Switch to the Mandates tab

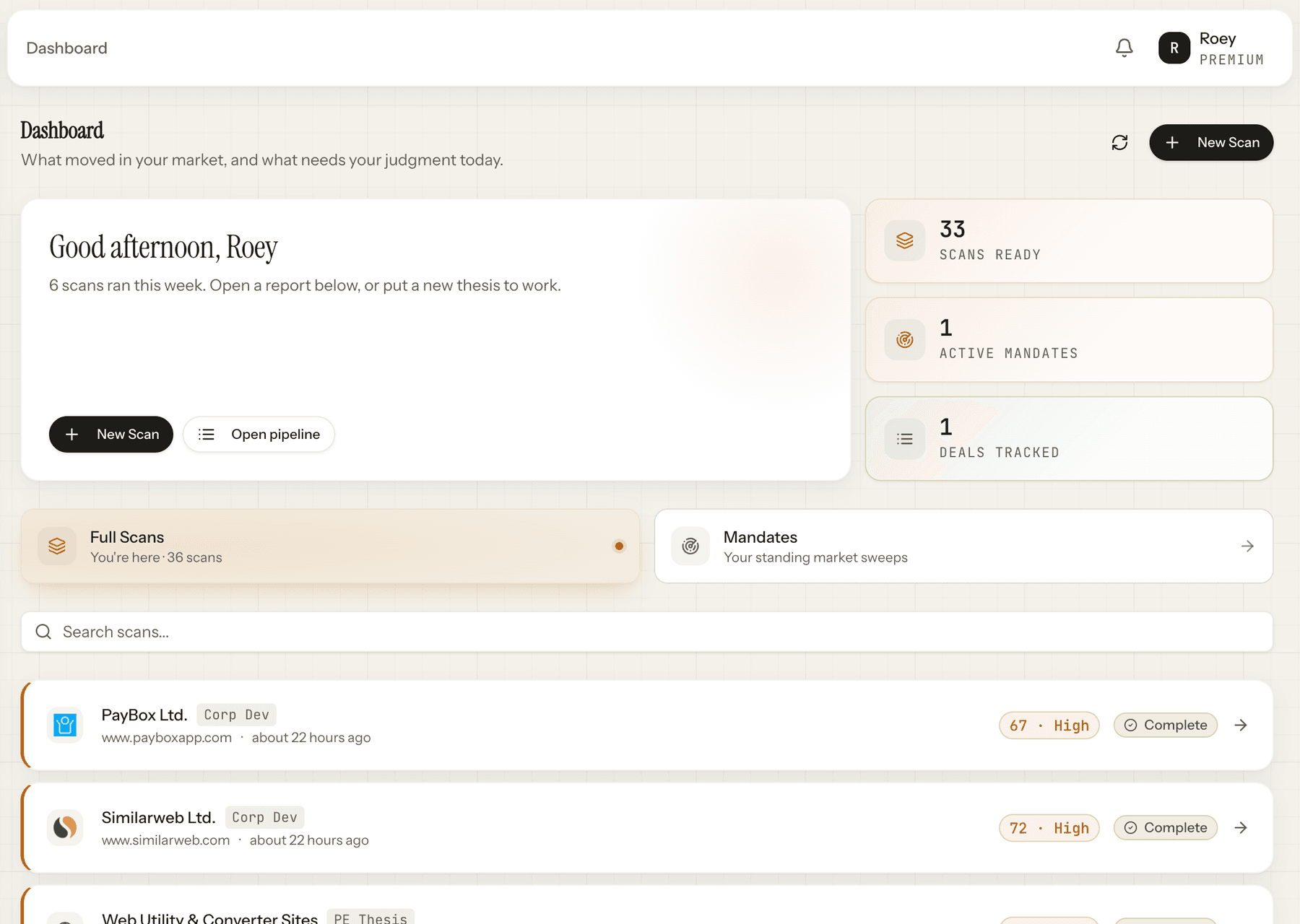963,546
